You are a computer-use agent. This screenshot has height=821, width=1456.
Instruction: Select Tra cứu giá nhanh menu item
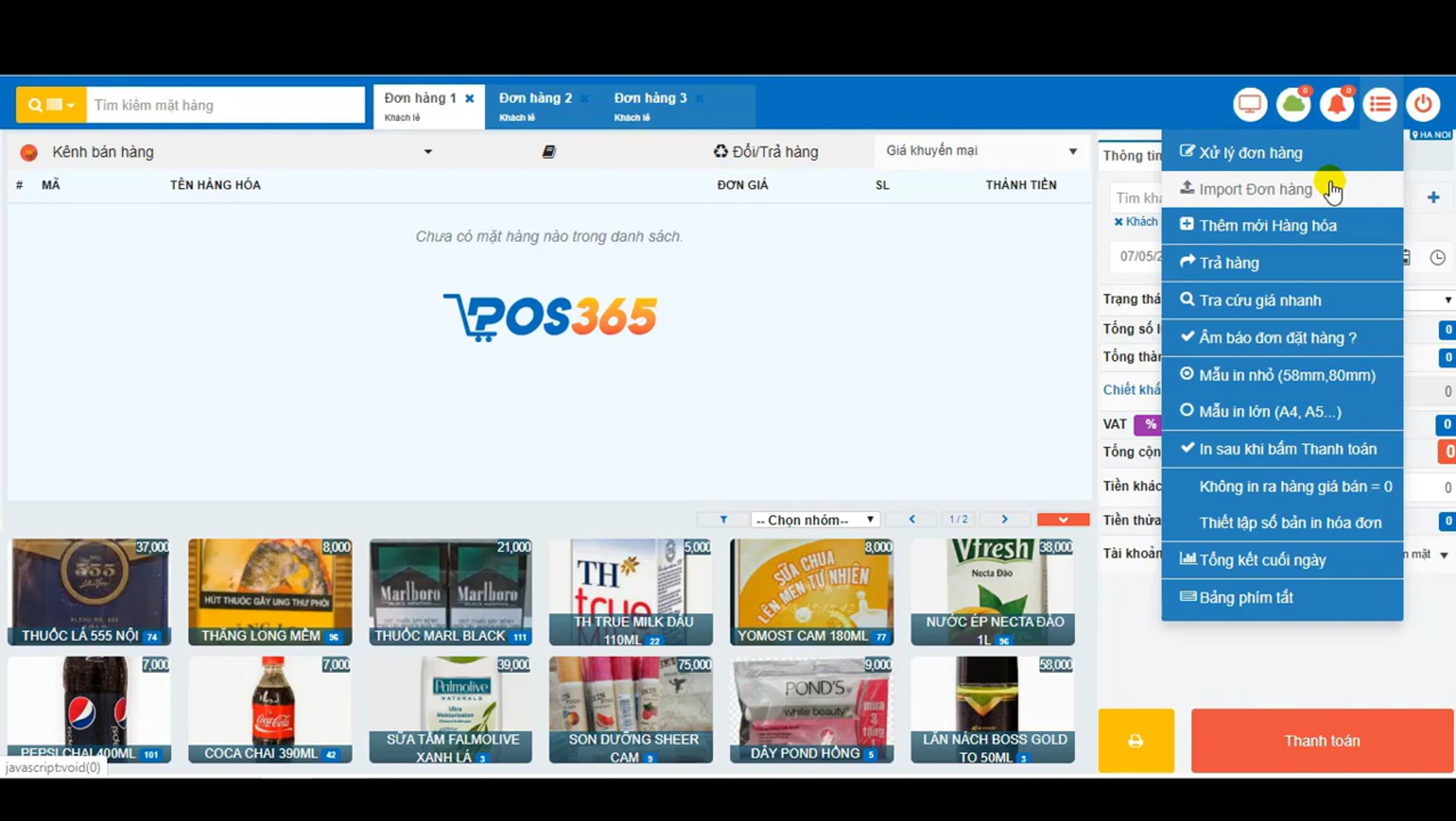pos(1282,300)
